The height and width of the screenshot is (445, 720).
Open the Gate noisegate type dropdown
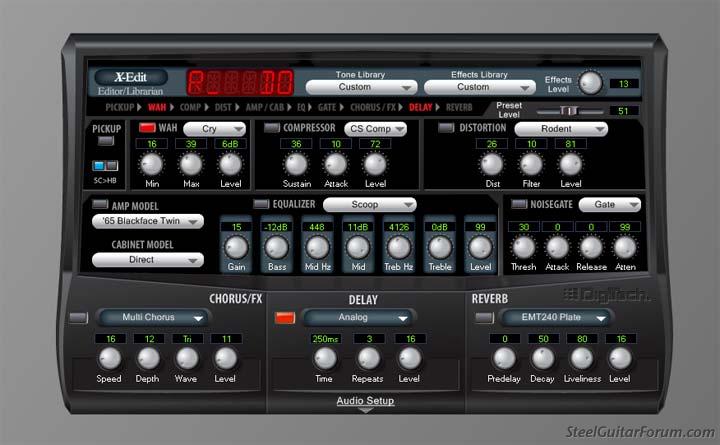point(610,204)
